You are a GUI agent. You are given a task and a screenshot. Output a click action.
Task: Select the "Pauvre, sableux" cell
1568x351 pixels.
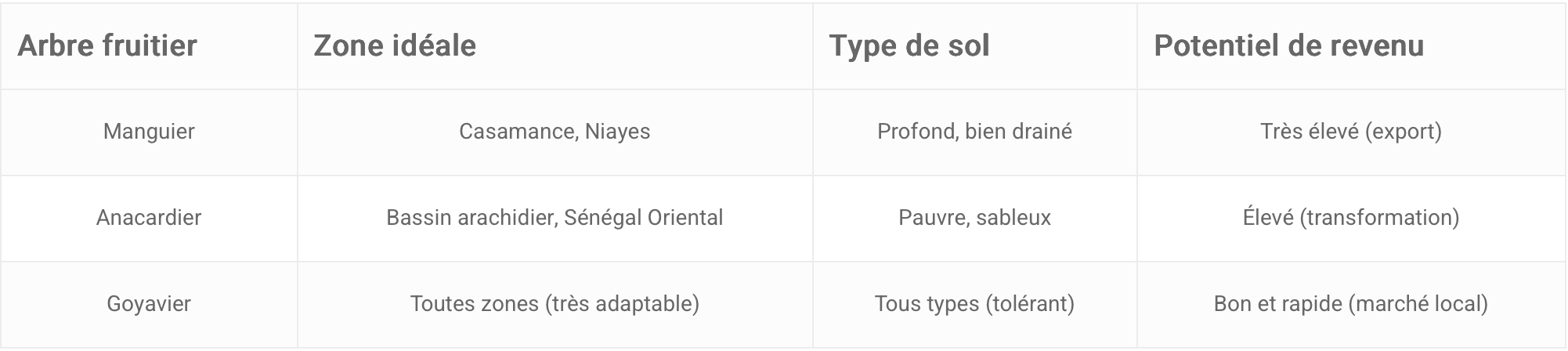tap(974, 218)
